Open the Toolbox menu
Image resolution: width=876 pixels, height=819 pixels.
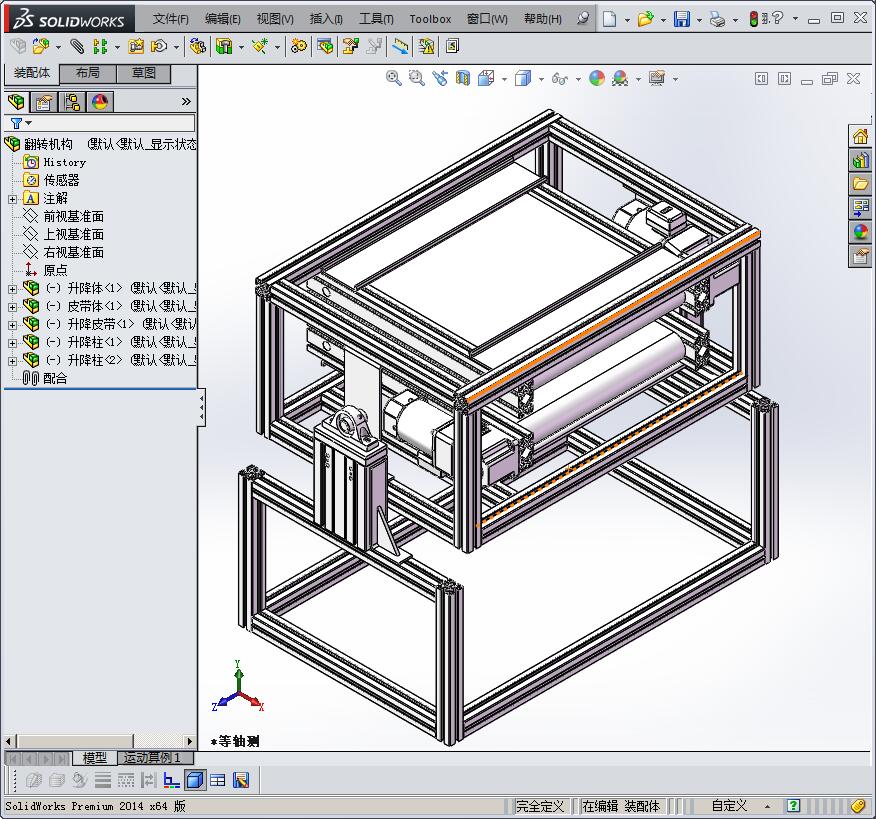coord(430,19)
